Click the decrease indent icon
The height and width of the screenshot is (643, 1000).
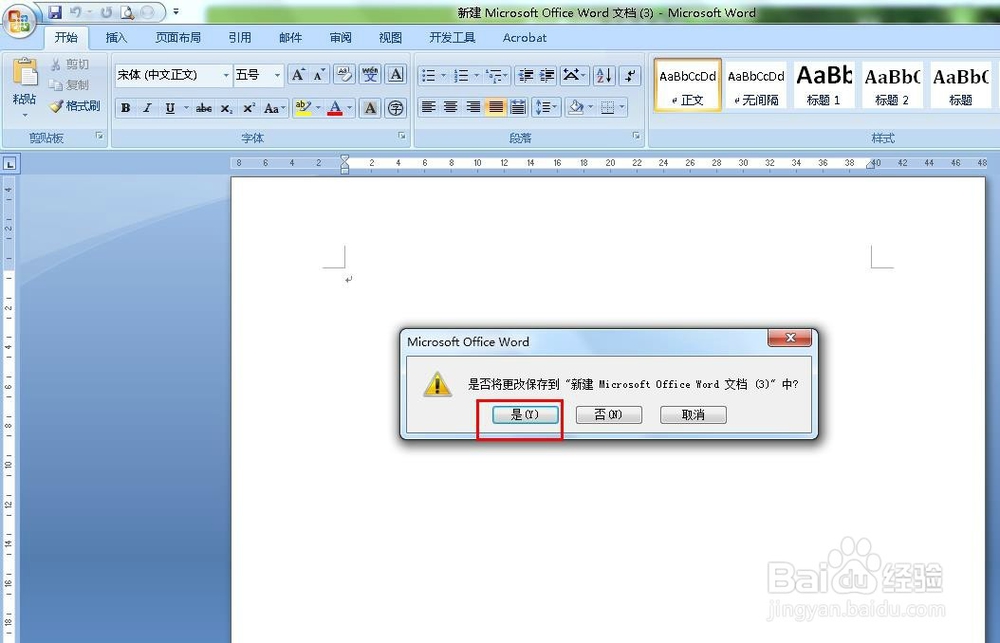[526, 76]
